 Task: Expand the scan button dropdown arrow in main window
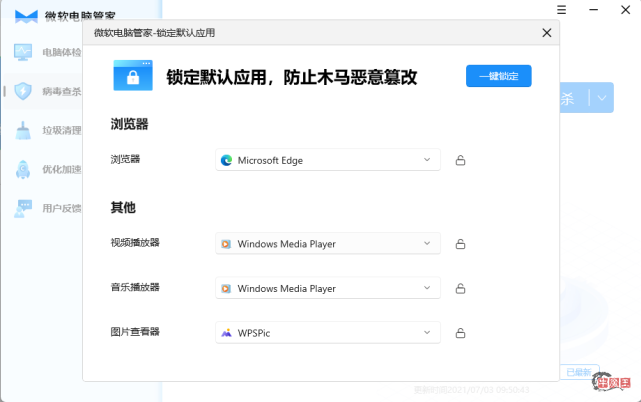pyautogui.click(x=602, y=98)
